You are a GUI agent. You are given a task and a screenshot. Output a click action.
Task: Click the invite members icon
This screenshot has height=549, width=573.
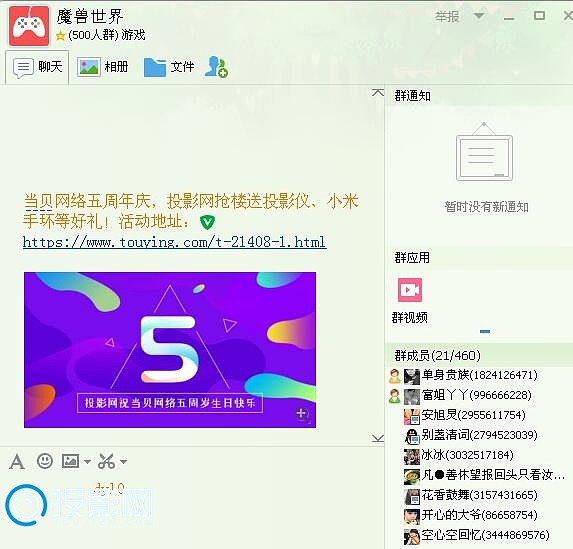216,67
